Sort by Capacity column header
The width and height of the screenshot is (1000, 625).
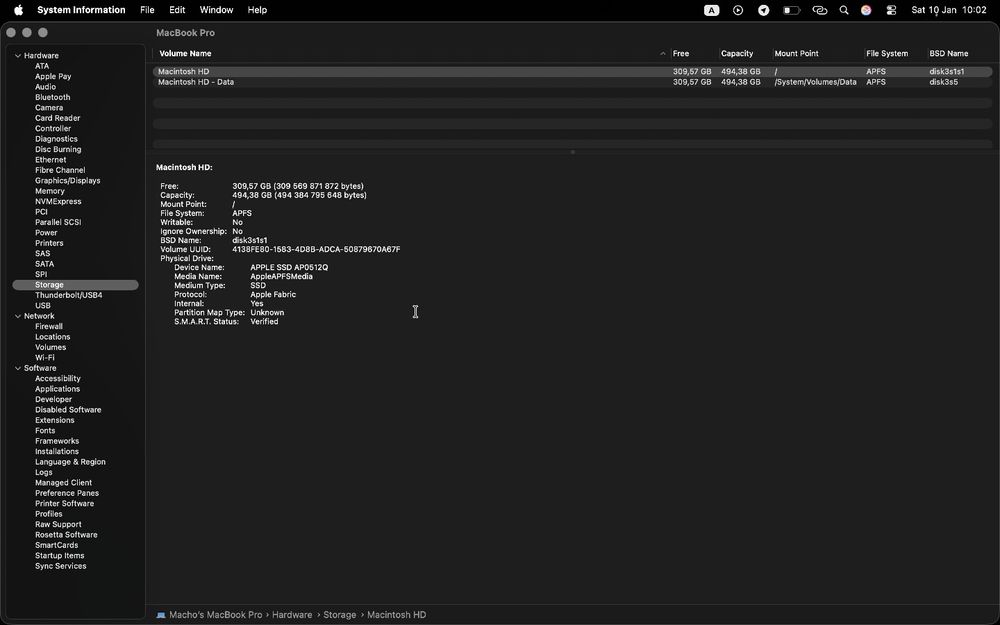coord(737,54)
